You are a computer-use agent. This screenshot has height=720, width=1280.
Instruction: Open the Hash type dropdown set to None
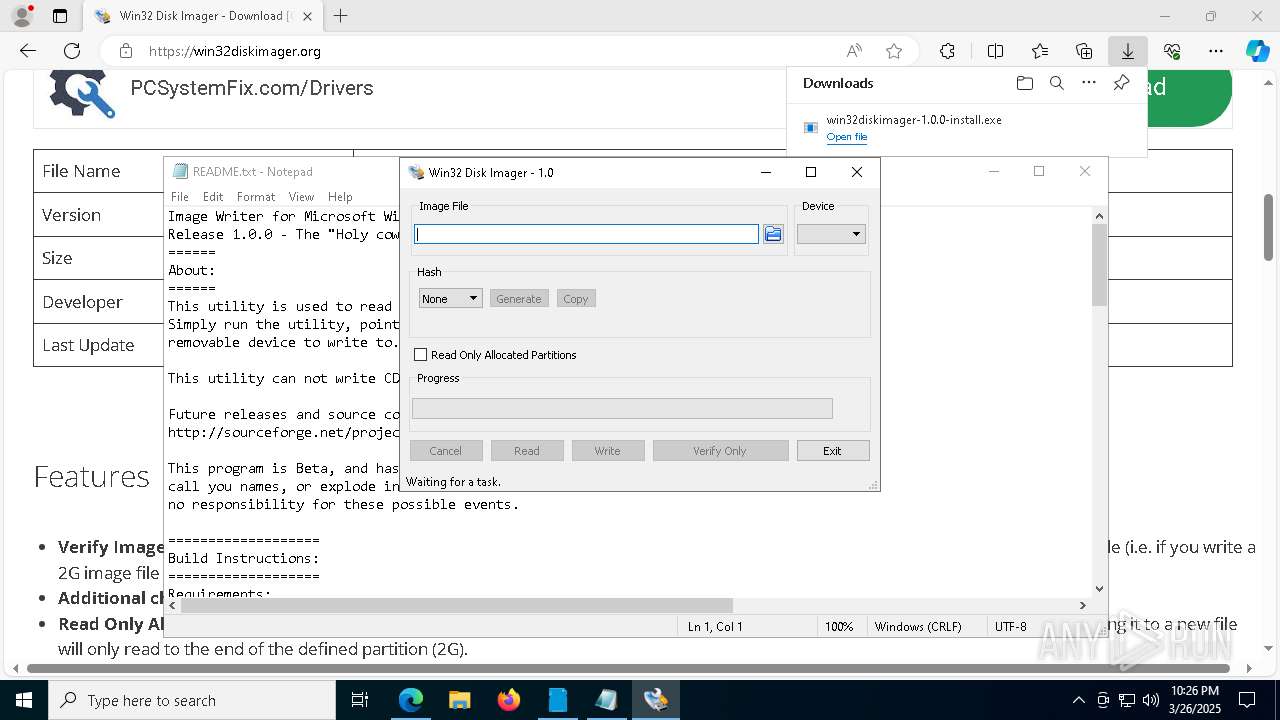(450, 298)
